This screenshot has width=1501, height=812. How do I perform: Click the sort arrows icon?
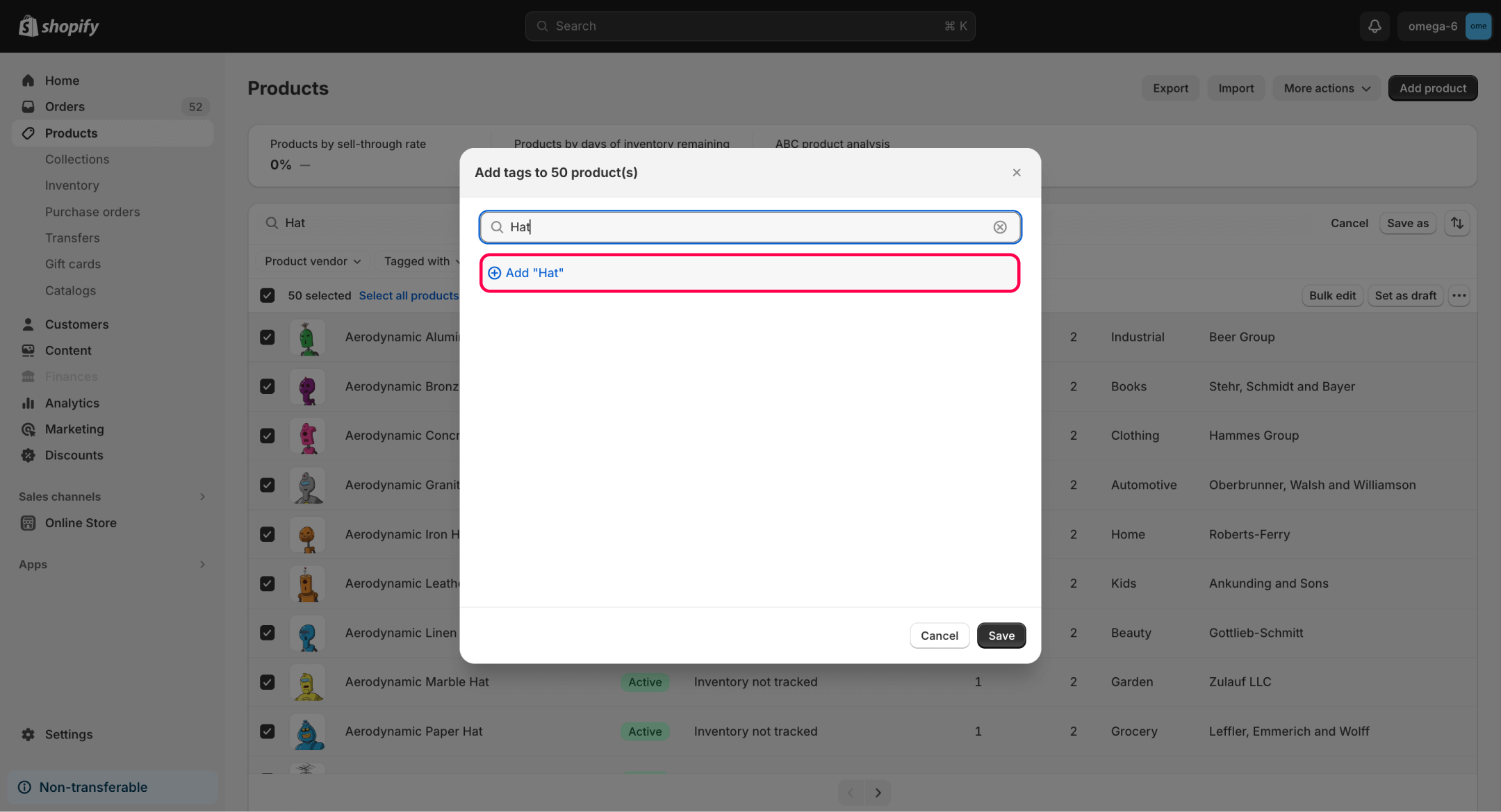[x=1457, y=223]
